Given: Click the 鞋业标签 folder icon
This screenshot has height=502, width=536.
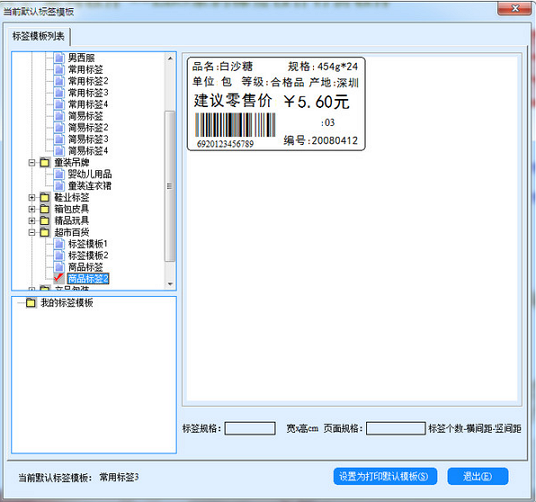Looking at the screenshot, I should (x=45, y=197).
